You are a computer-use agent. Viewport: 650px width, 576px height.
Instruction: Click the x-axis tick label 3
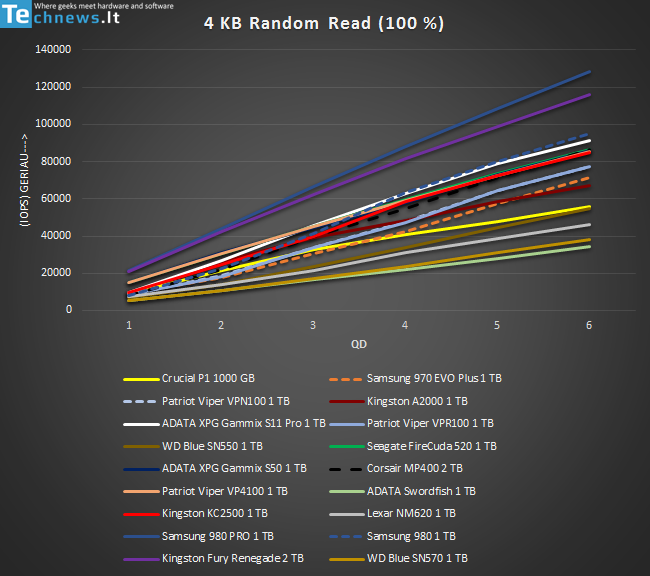coord(313,325)
